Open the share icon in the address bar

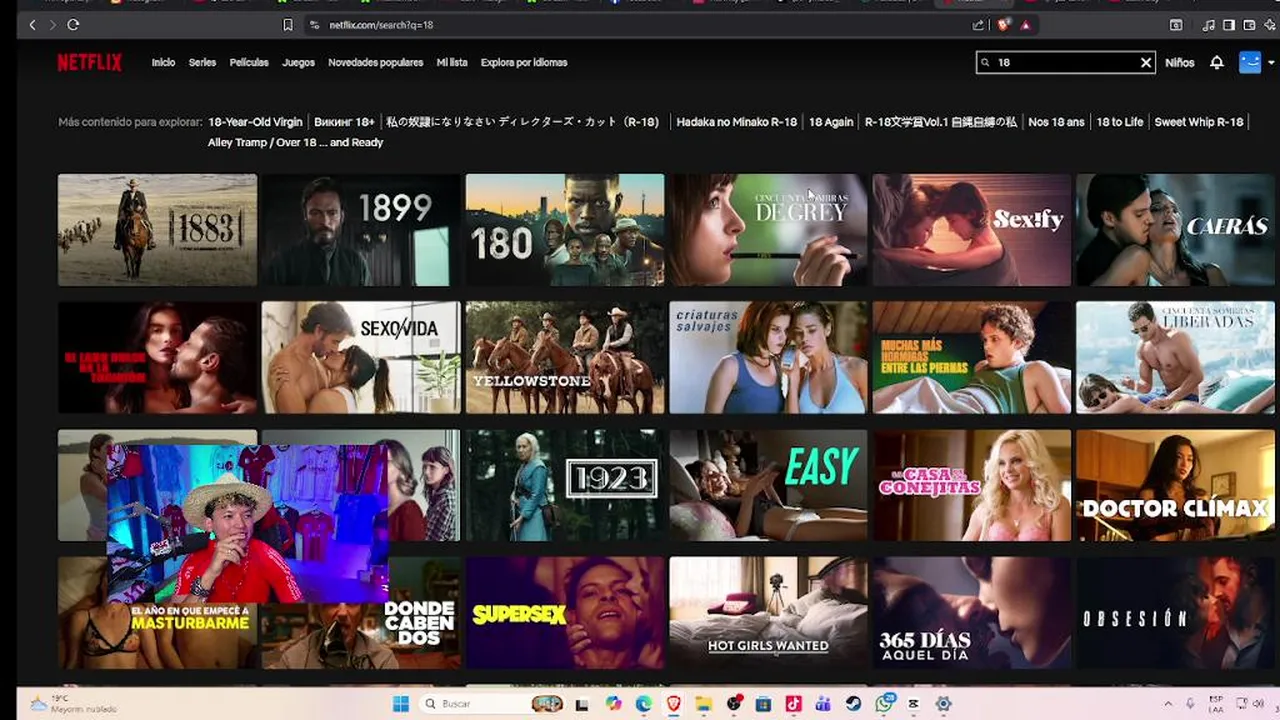click(x=978, y=25)
